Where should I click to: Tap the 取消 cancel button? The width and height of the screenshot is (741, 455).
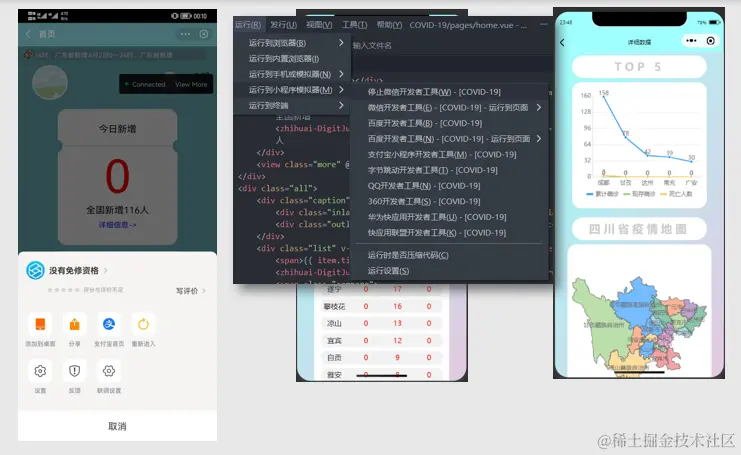pyautogui.click(x=117, y=426)
